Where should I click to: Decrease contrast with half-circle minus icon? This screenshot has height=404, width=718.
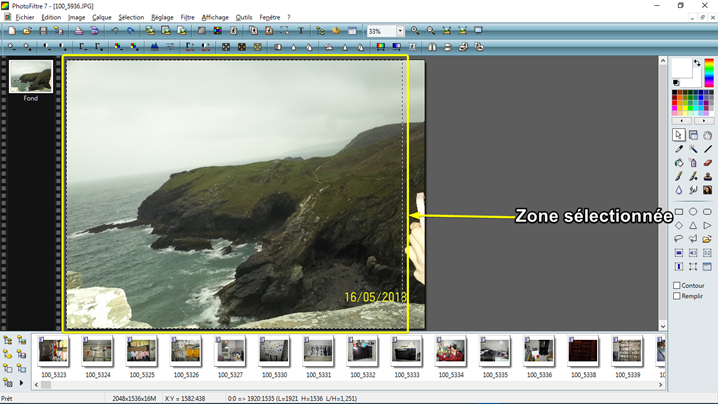pyautogui.click(x=47, y=47)
